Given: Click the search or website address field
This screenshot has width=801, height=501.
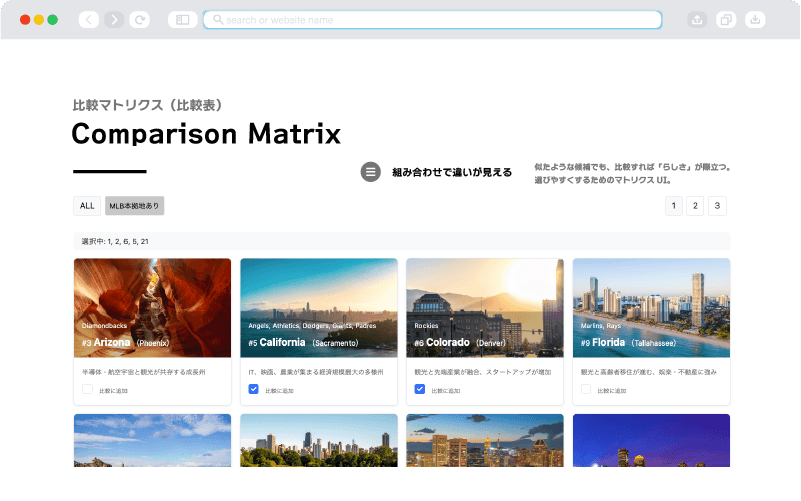Looking at the screenshot, I should [432, 19].
